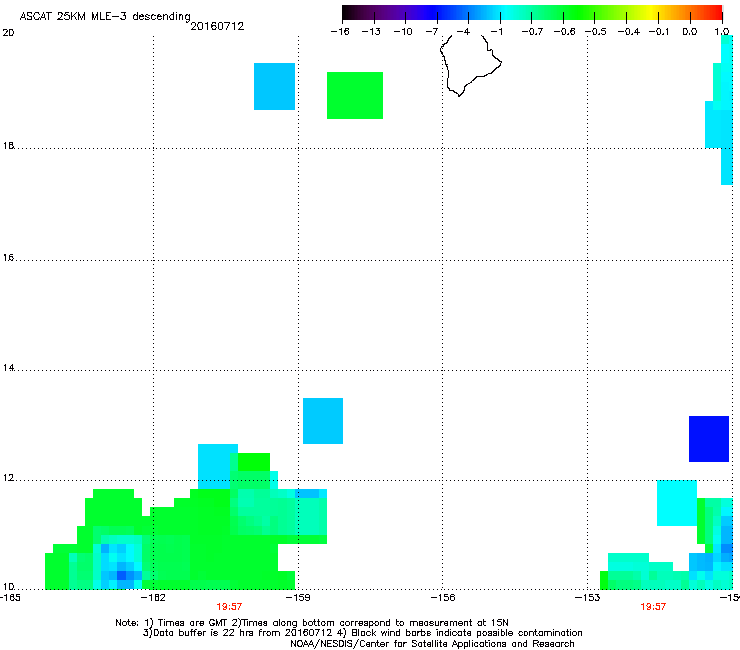
Task: Click the 'Data buffer is 22 hrs' note line
Action: tap(362, 633)
